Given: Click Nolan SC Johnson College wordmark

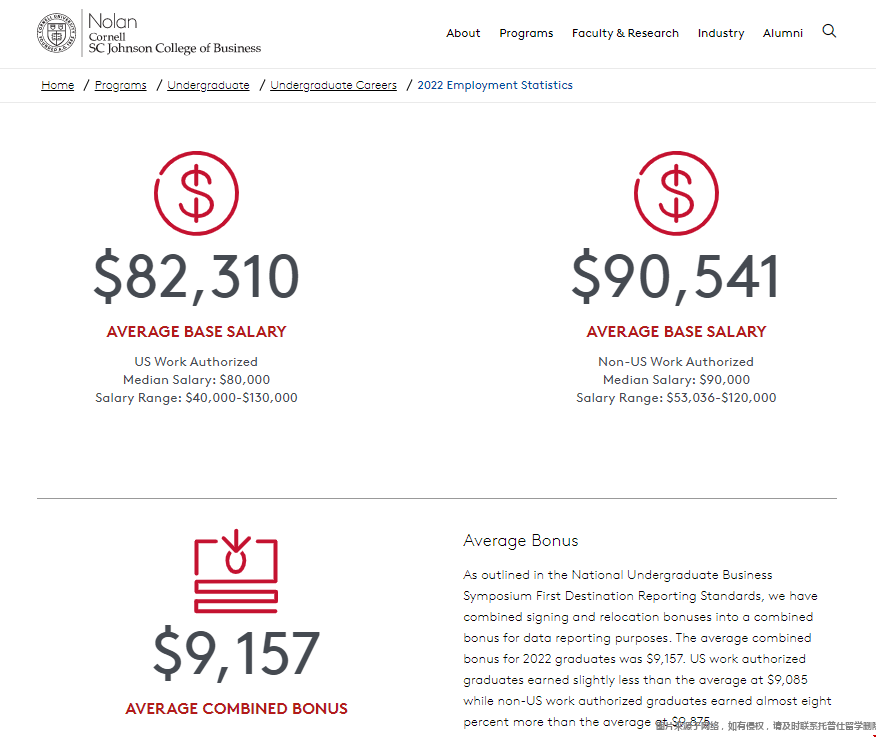Looking at the screenshot, I should pos(174,34).
